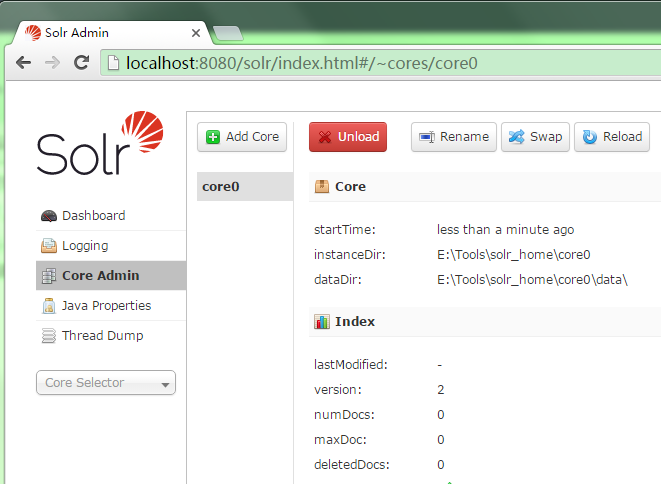This screenshot has height=484, width=661.
Task: Click the Solr Admin tab favicon
Action: [x=33, y=33]
